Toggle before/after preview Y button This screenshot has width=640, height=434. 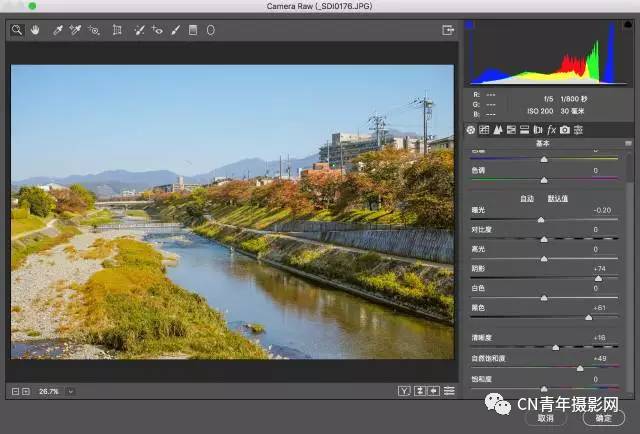(x=404, y=390)
